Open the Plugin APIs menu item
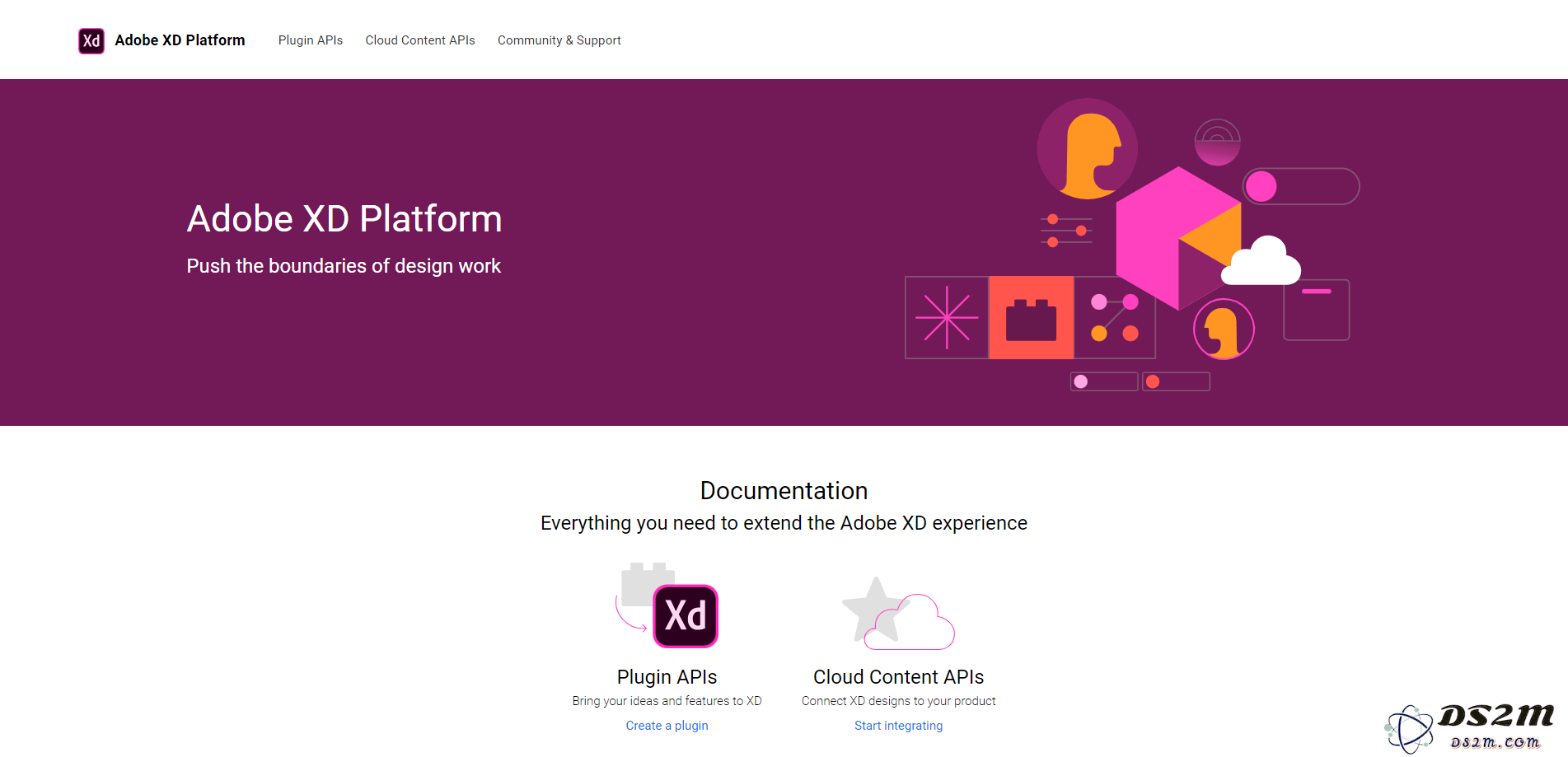 click(311, 40)
